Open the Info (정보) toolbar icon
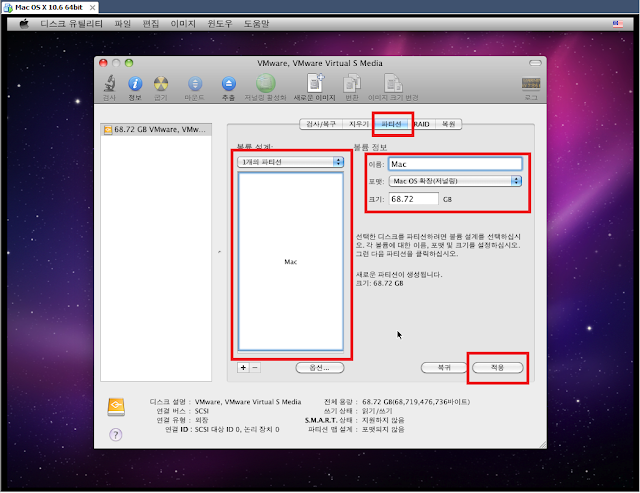The height and width of the screenshot is (493, 640). tap(135, 84)
